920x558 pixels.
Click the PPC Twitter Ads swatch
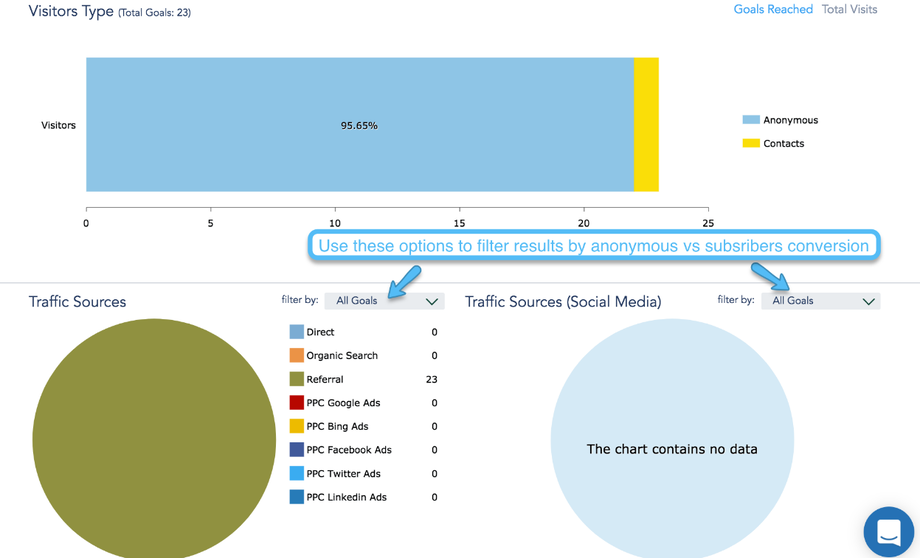pyautogui.click(x=297, y=474)
